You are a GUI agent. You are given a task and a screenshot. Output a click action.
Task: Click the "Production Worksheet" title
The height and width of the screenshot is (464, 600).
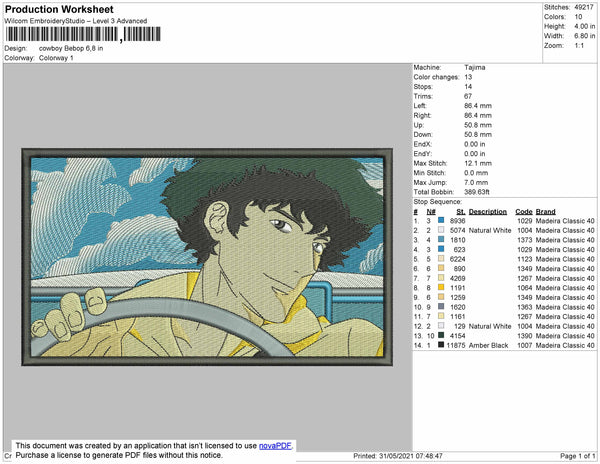pos(59,10)
